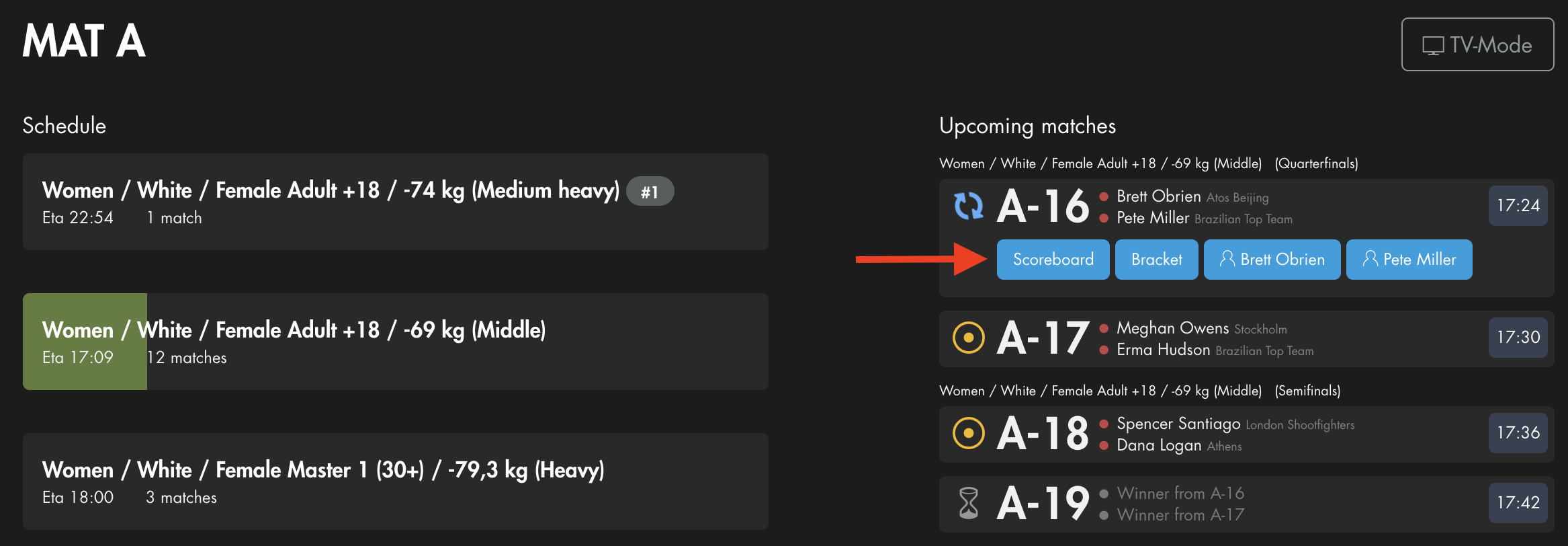This screenshot has width=1568, height=546.
Task: Open the Scoreboard for match A-16
Action: click(1052, 259)
